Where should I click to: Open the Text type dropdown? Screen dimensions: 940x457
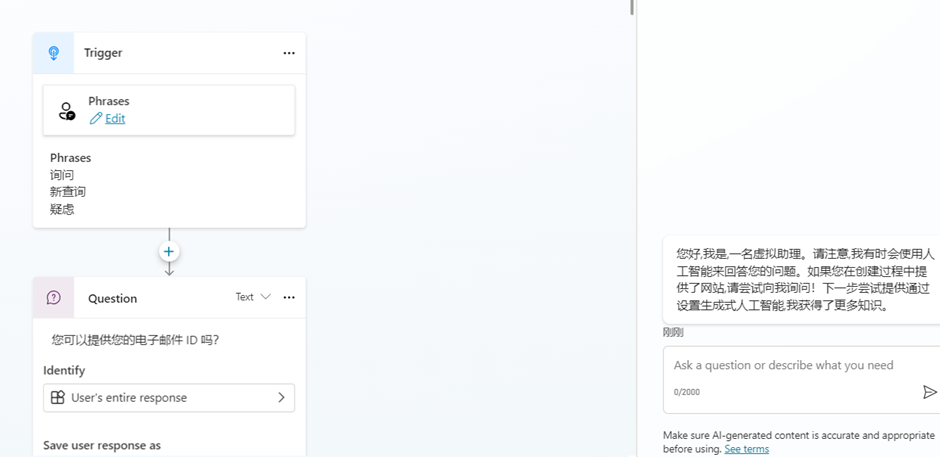click(x=253, y=297)
